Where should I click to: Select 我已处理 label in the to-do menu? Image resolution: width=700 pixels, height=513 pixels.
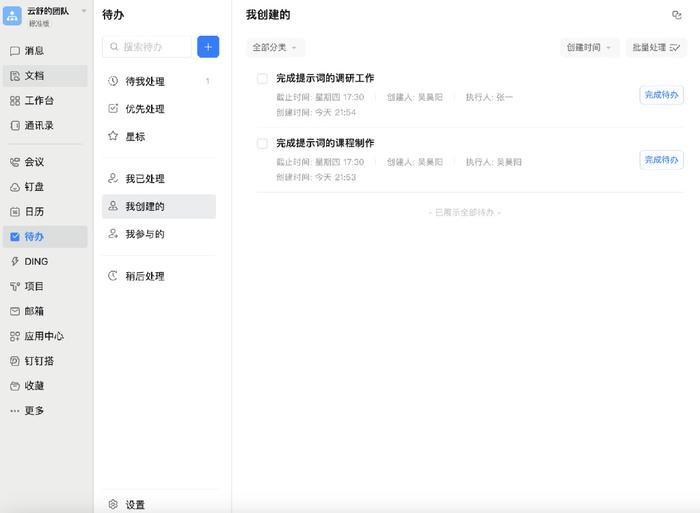(145, 179)
